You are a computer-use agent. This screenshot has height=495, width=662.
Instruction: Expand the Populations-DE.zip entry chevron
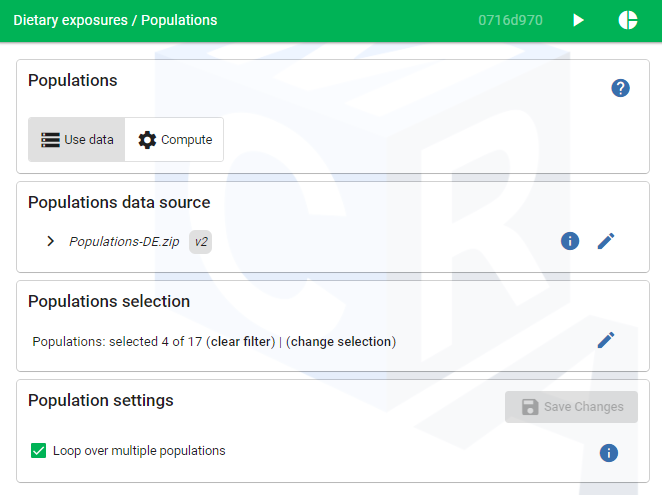point(50,242)
